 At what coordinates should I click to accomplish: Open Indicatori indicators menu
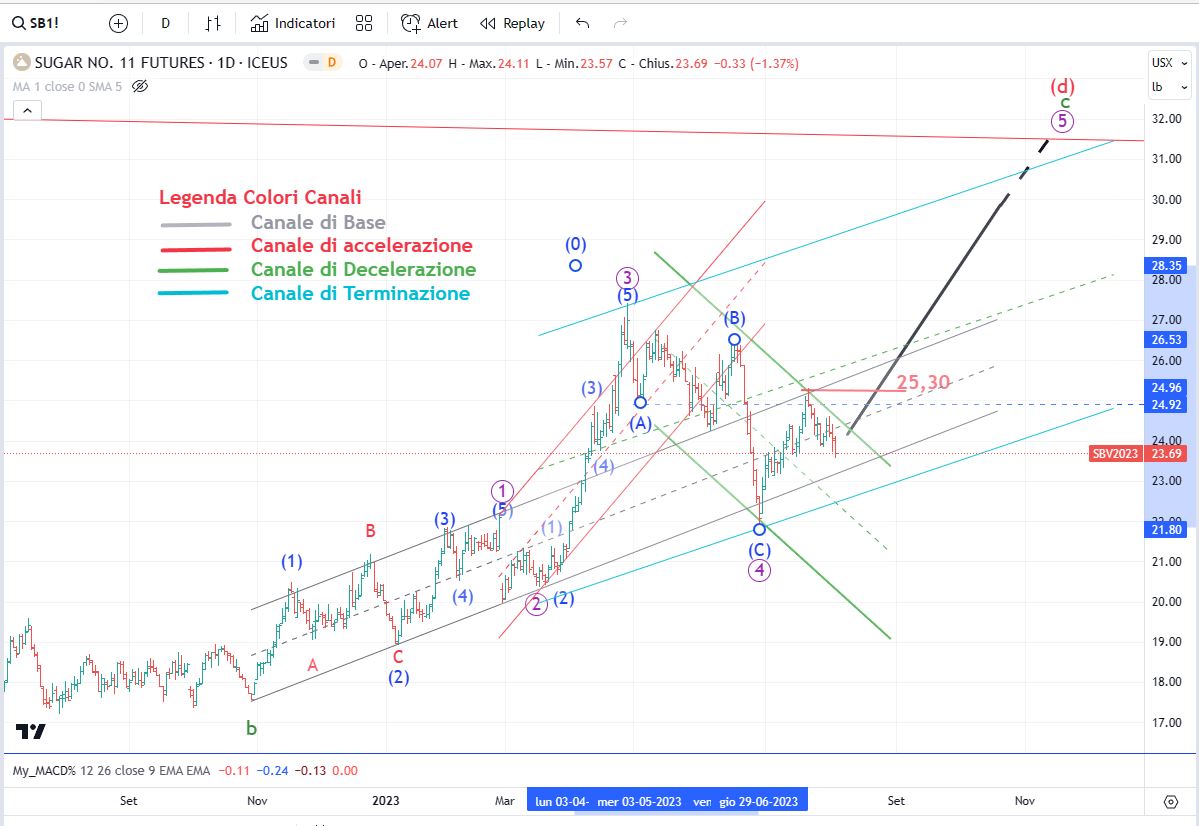coord(293,24)
